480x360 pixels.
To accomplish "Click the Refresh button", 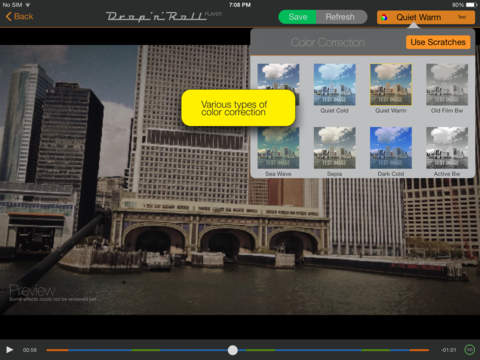I will (341, 17).
